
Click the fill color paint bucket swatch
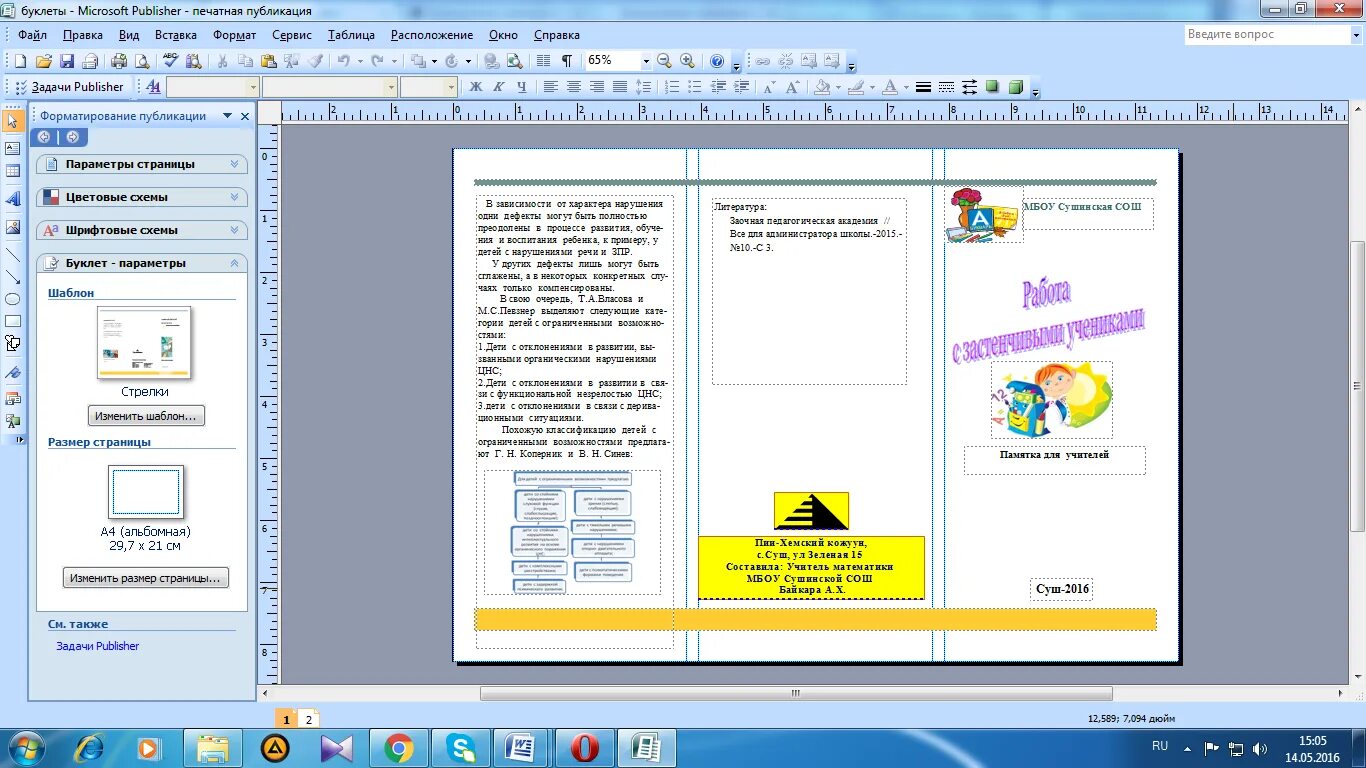(823, 87)
